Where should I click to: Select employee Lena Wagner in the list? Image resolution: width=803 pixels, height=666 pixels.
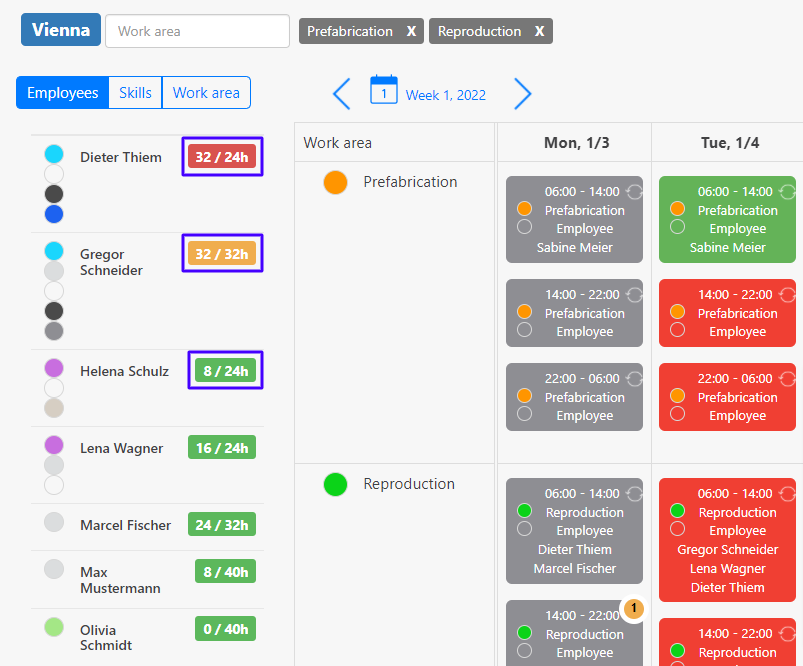(x=121, y=448)
